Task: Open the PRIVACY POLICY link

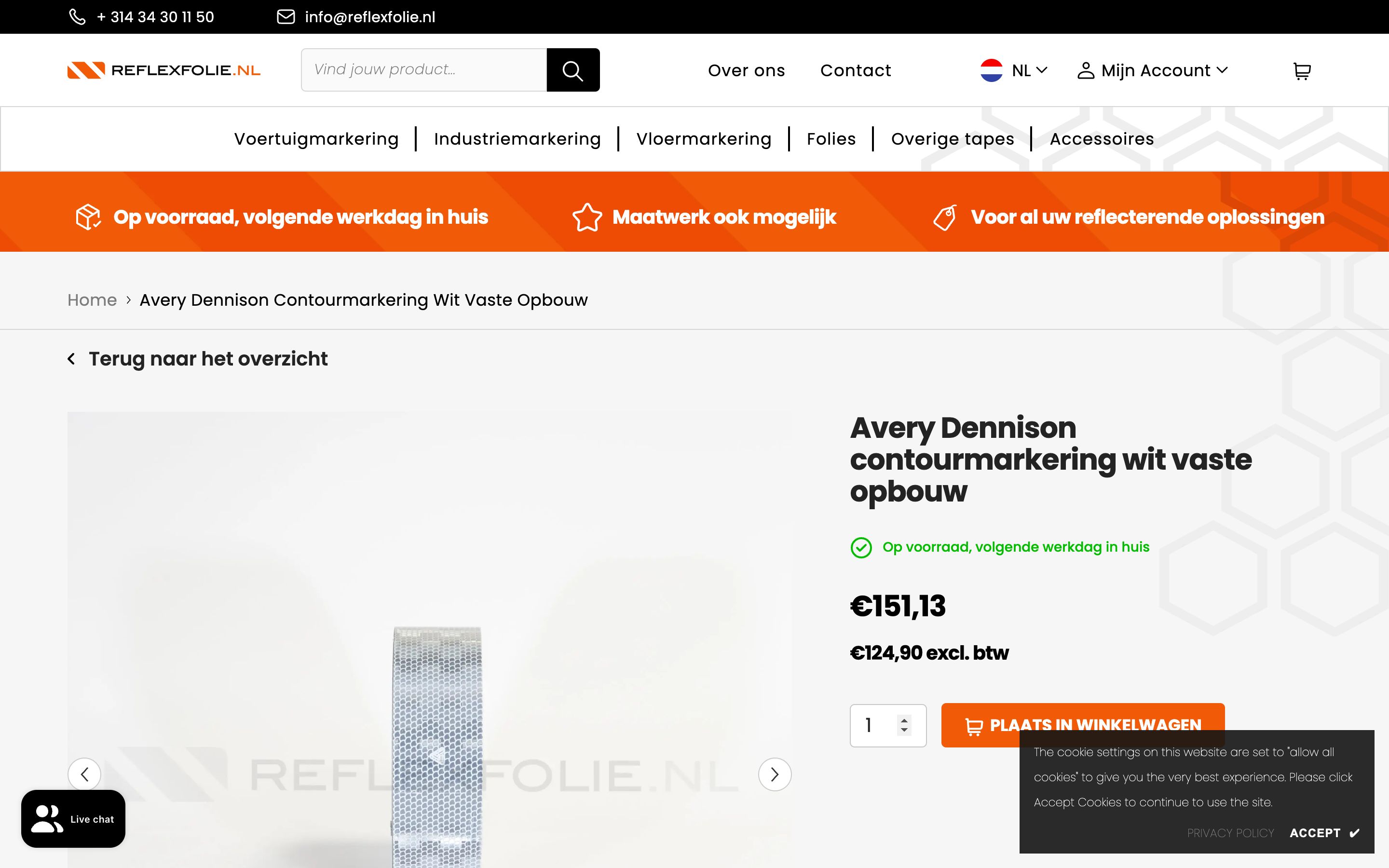Action: tap(1230, 833)
